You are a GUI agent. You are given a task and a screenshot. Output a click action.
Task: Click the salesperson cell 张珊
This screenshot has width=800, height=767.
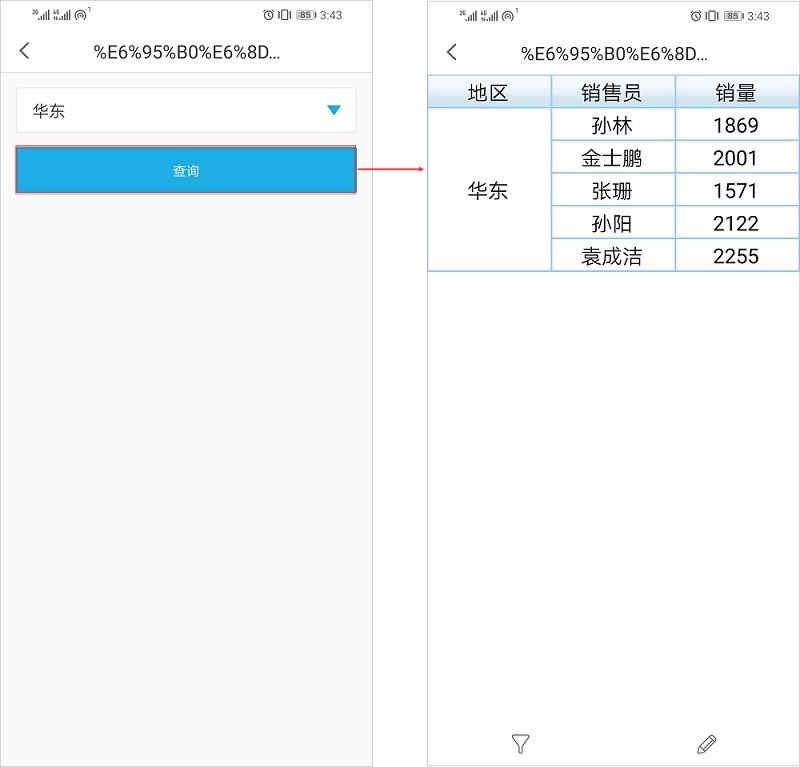click(613, 190)
